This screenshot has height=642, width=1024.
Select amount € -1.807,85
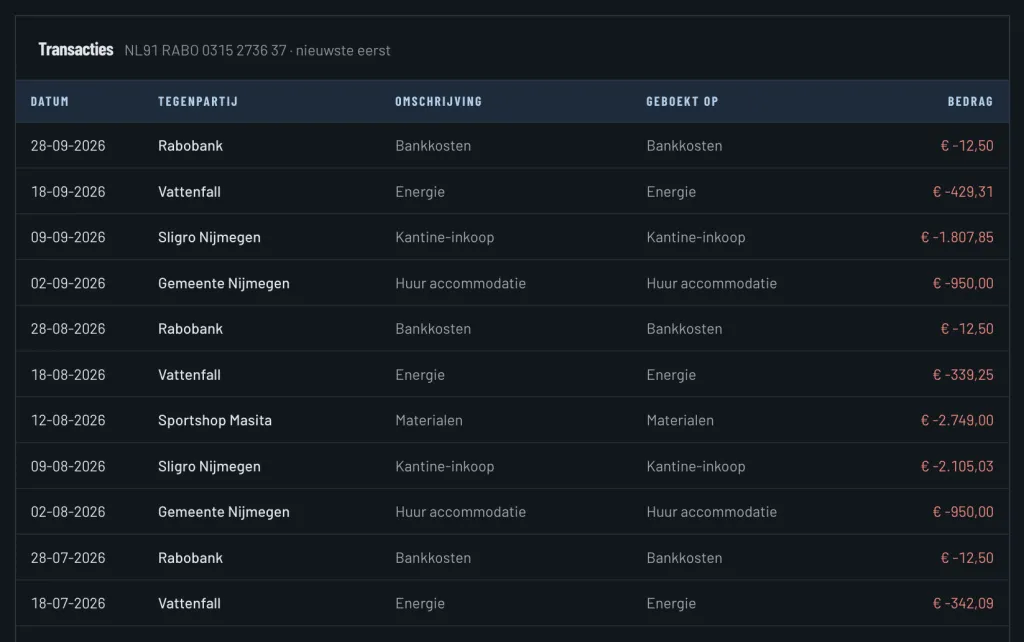point(957,237)
